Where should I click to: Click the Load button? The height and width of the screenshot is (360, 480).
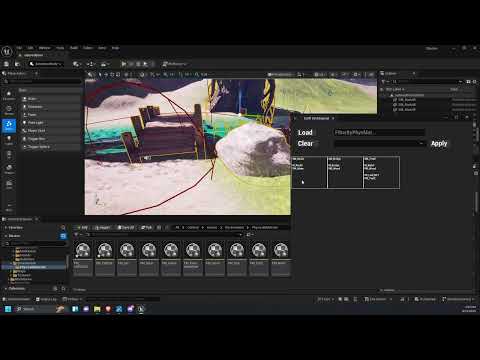(x=305, y=132)
